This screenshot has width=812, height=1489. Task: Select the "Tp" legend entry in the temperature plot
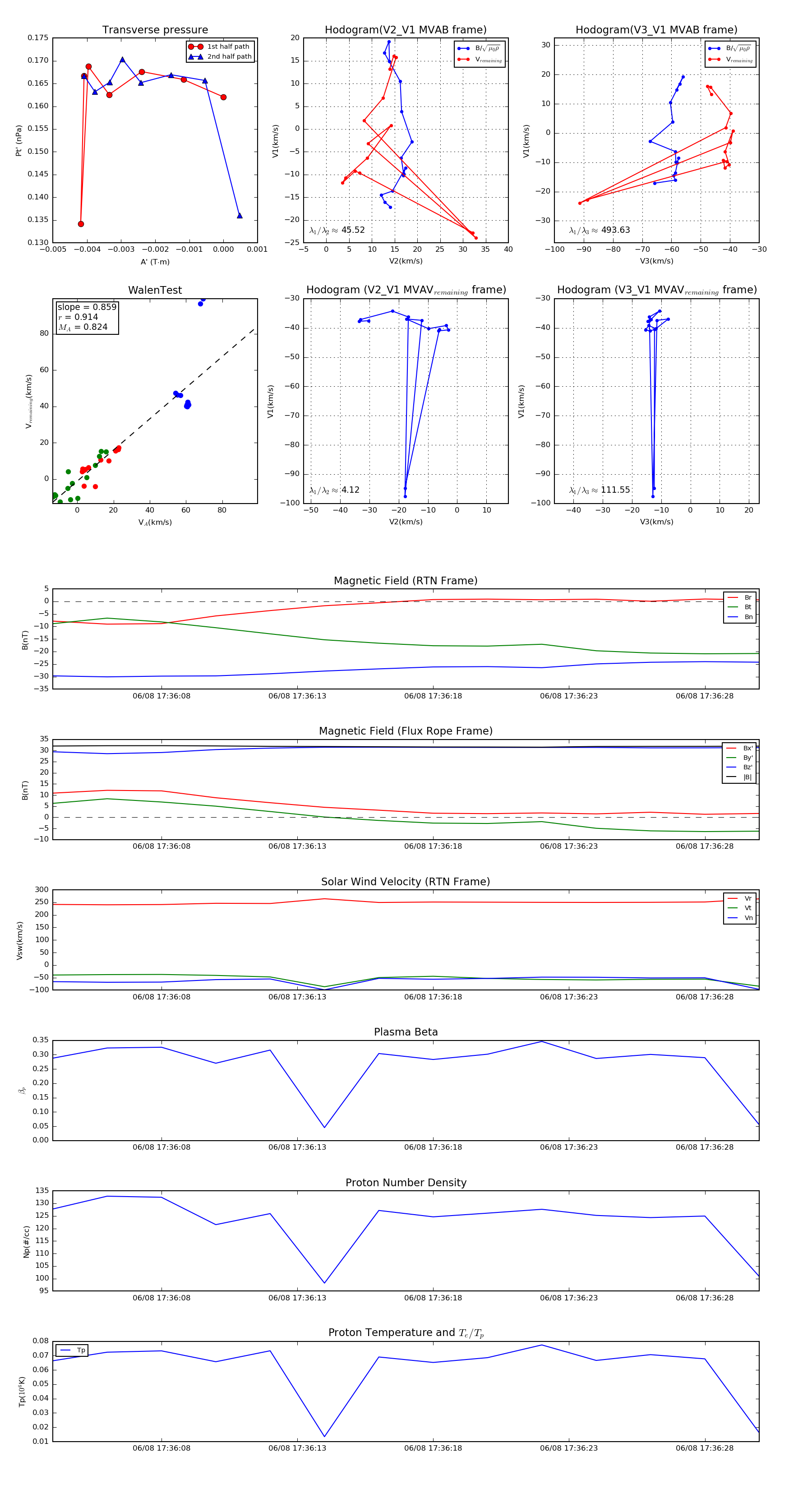[72, 1351]
